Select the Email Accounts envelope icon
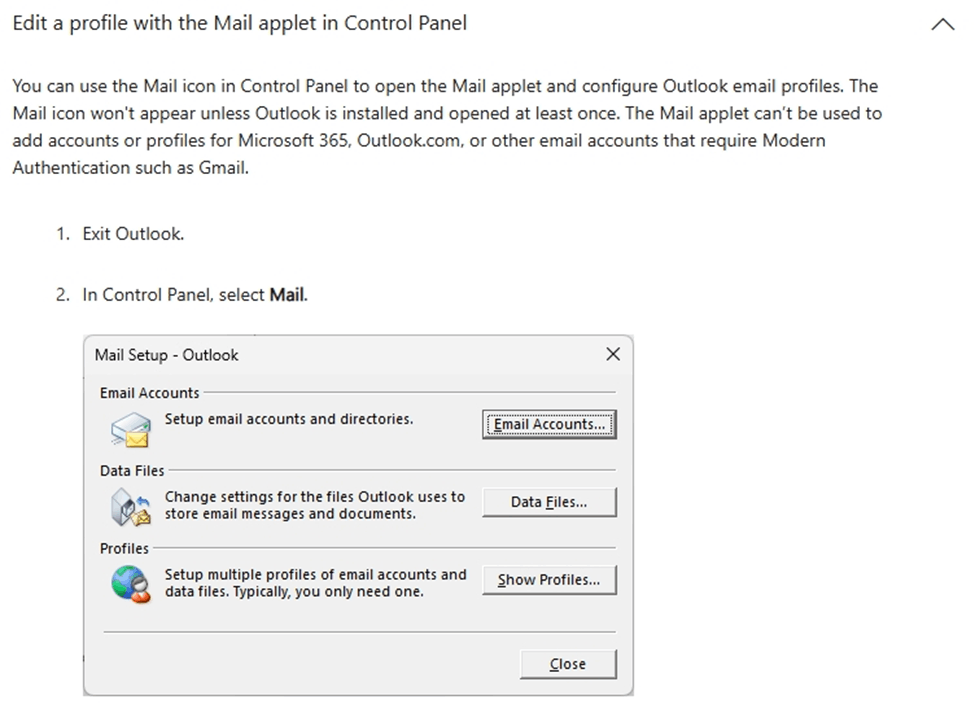The height and width of the screenshot is (726, 975). 129,428
